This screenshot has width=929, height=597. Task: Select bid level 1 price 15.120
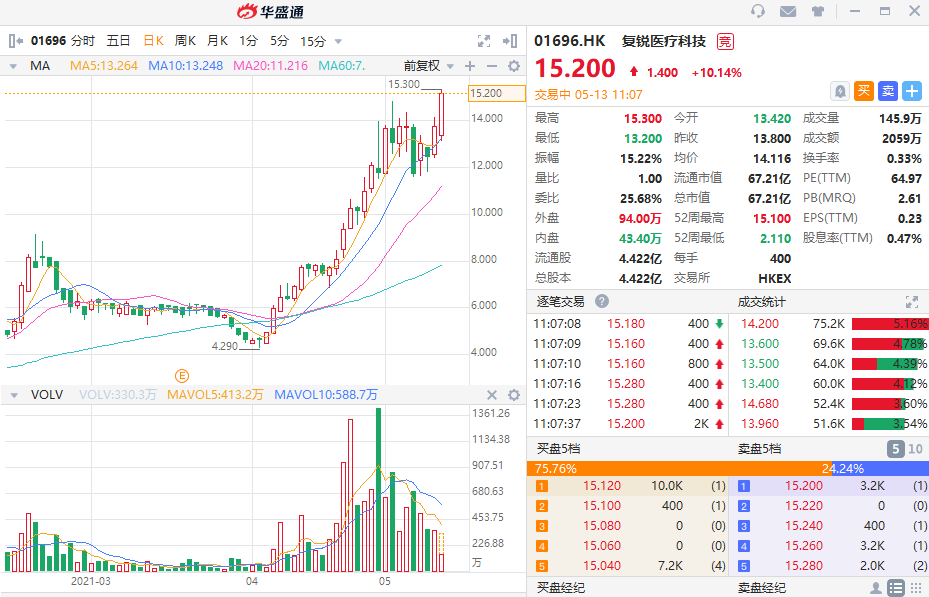[602, 486]
